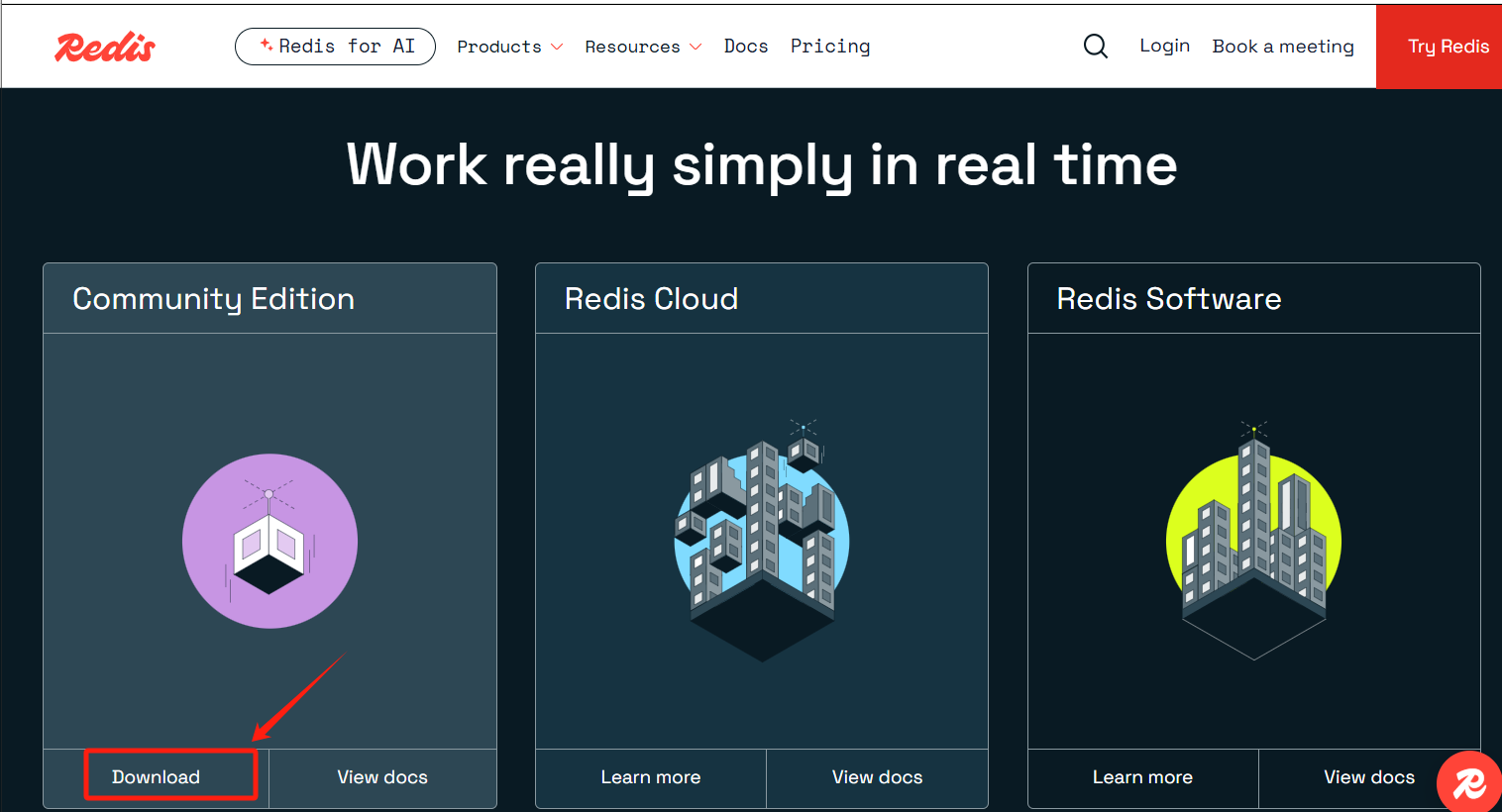
Task: View docs for Redis Cloud
Action: pos(878,777)
